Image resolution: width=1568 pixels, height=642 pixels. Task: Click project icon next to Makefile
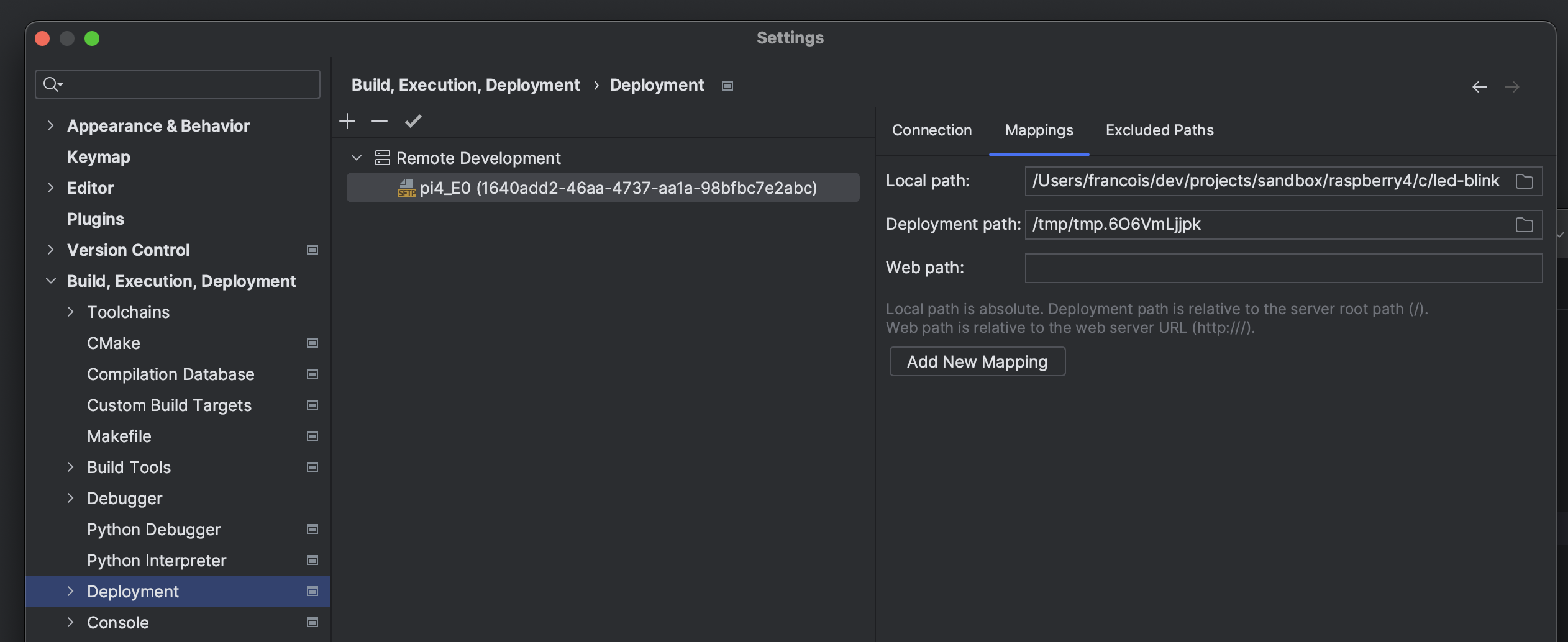pos(312,436)
